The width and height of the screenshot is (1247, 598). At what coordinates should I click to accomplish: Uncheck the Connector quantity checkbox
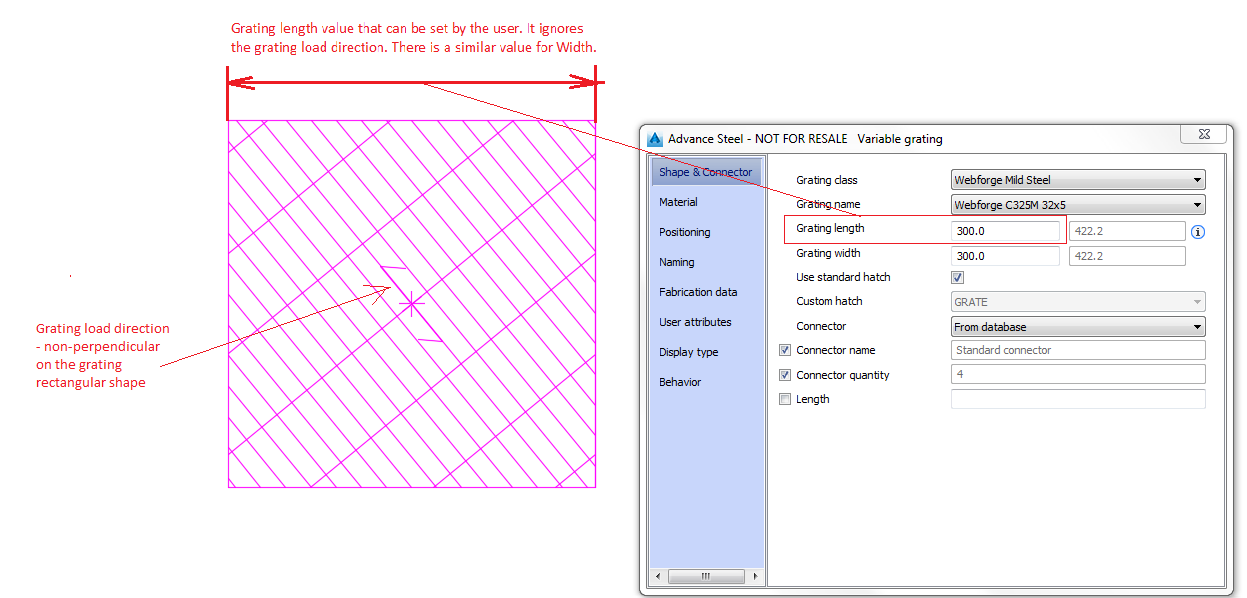[x=785, y=375]
